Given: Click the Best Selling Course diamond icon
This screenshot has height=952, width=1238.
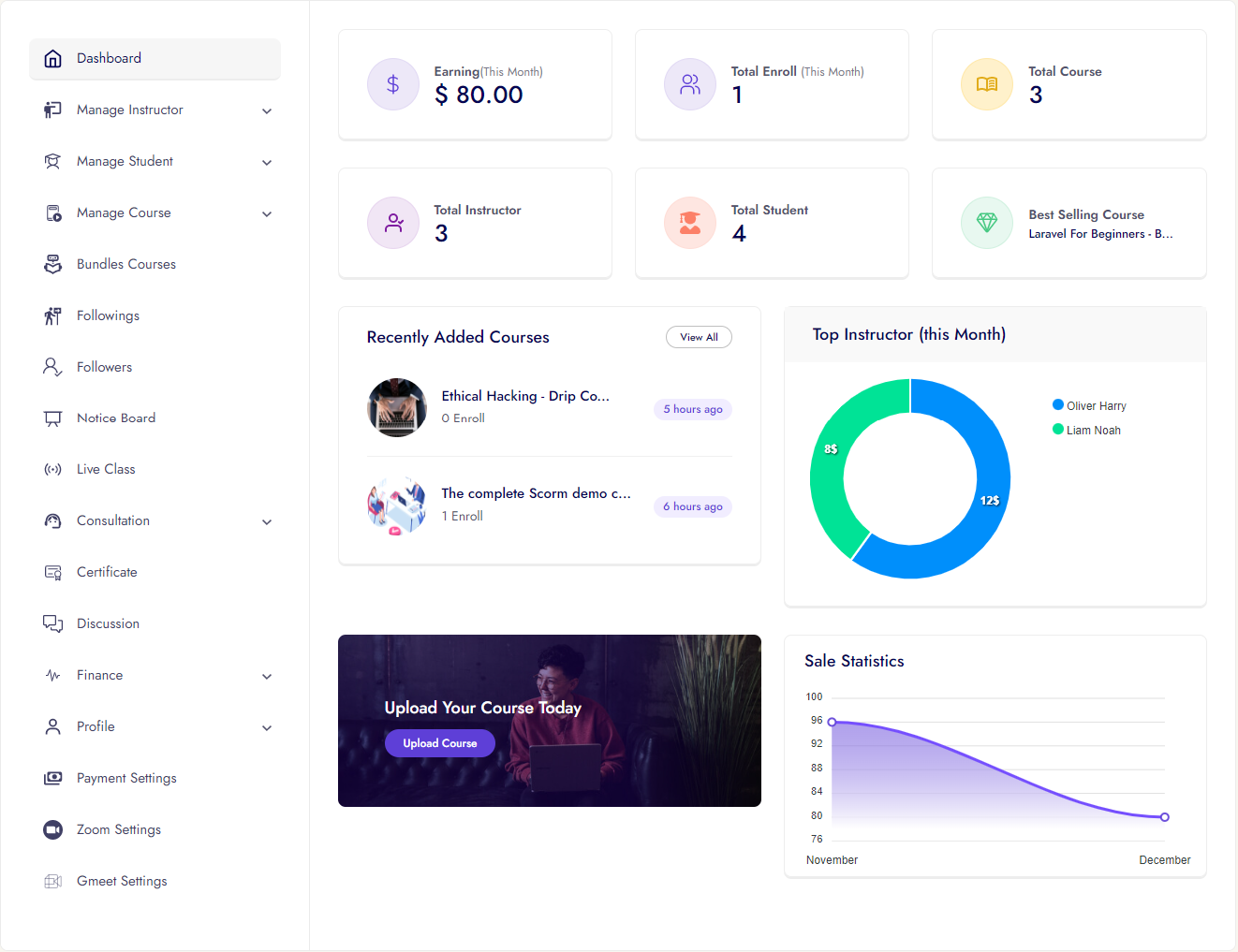Looking at the screenshot, I should click(987, 223).
